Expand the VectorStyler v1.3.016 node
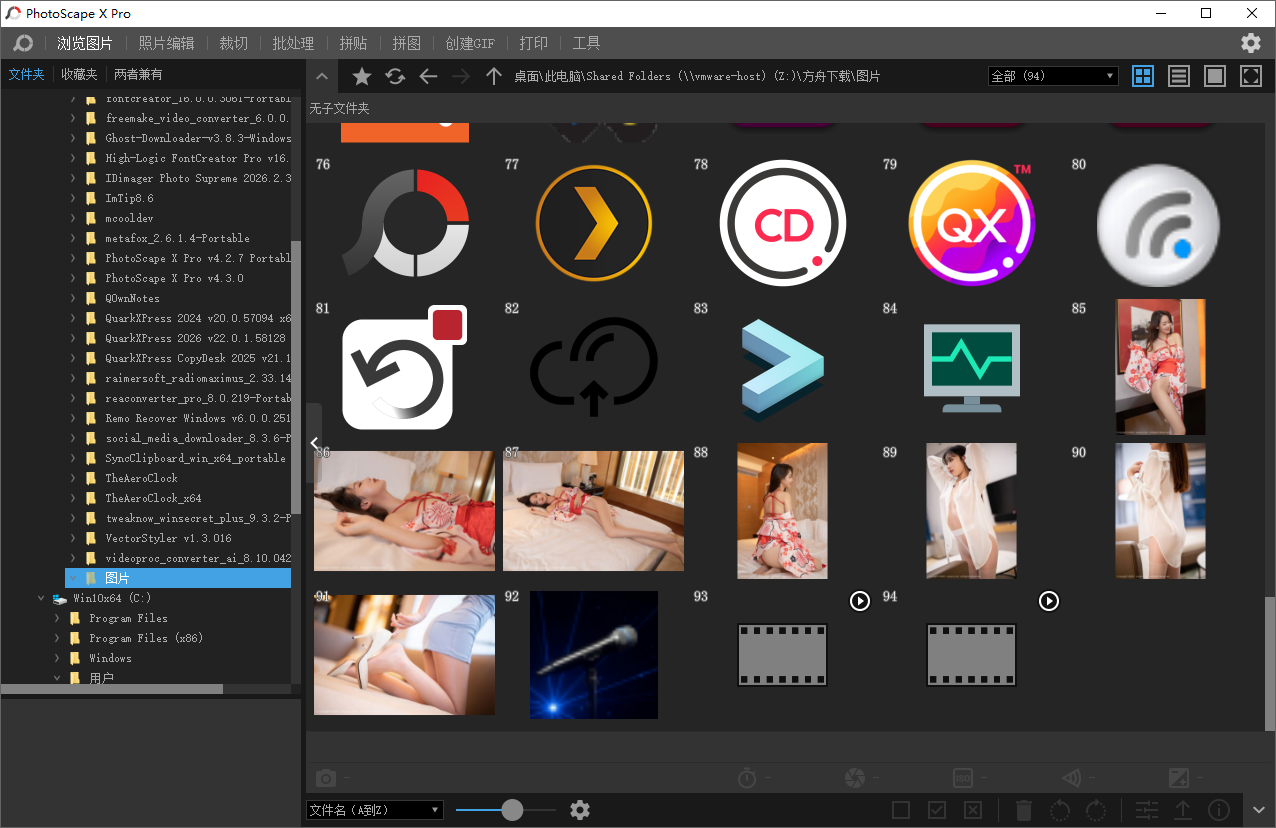 tap(73, 538)
